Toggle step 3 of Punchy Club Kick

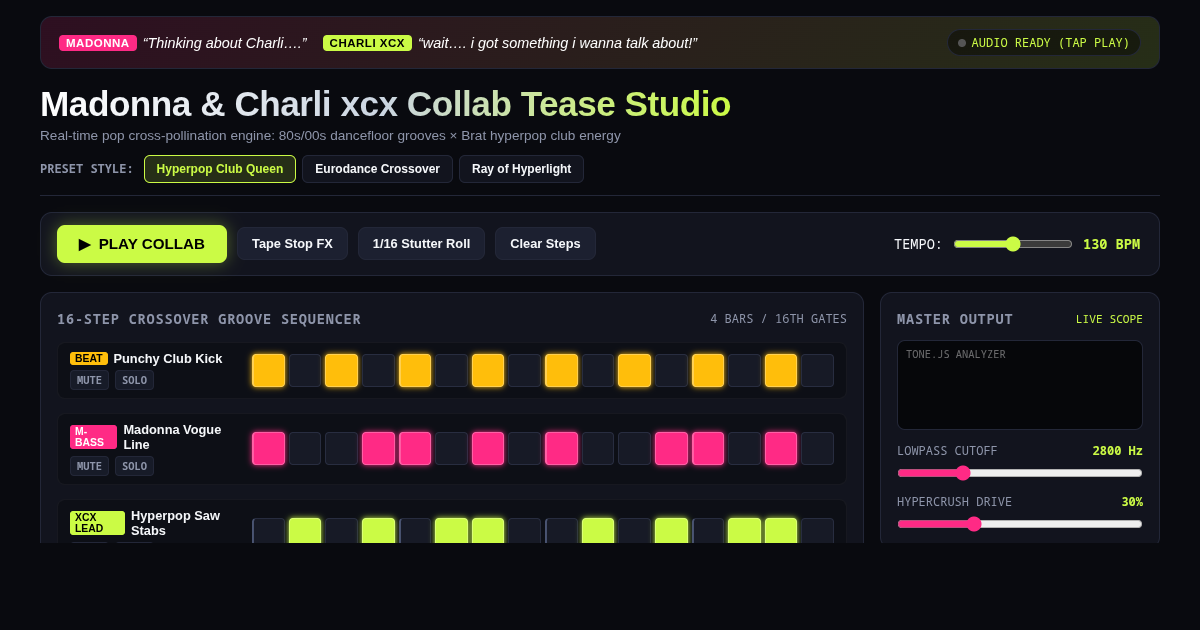tap(341, 370)
